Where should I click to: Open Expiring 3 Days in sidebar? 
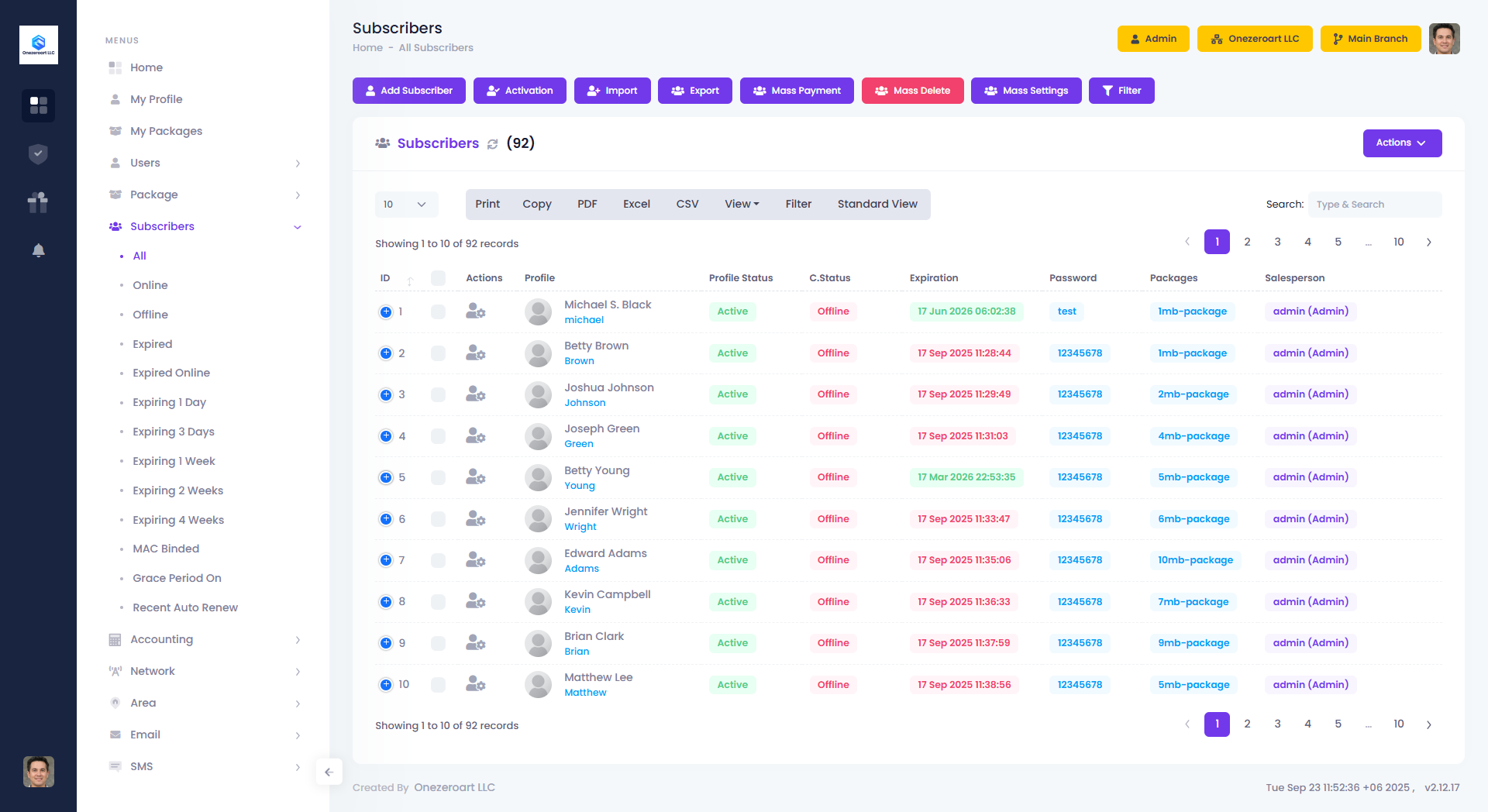(174, 432)
